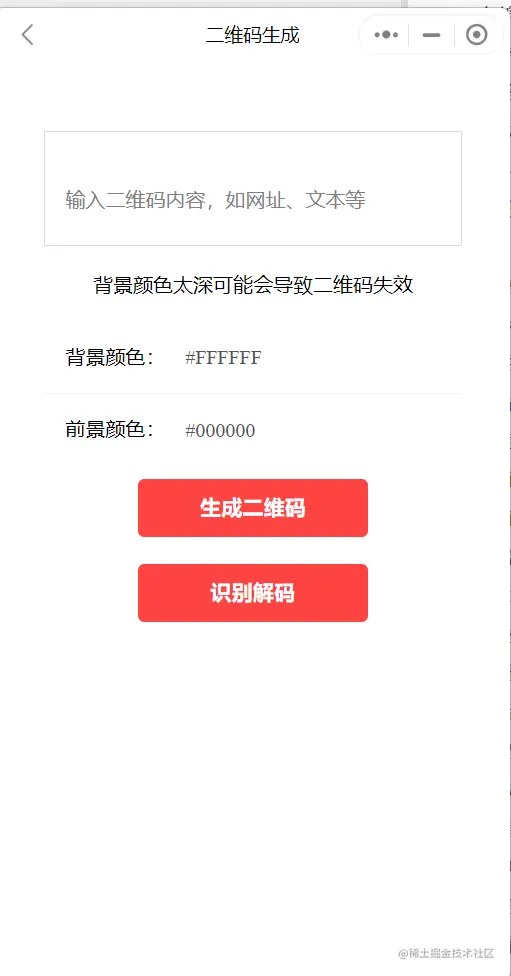Go back using the left chevron arrow

coord(27,35)
